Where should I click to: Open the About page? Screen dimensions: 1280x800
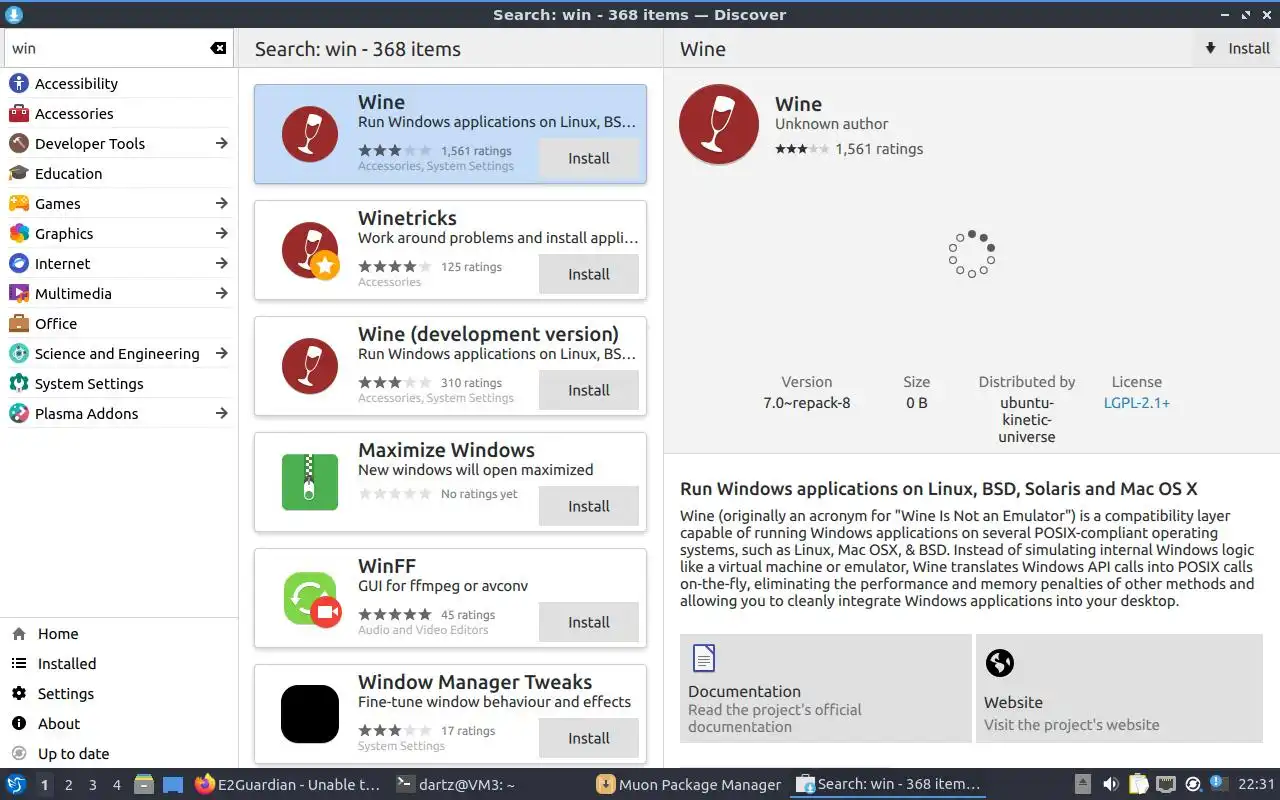pos(119,724)
